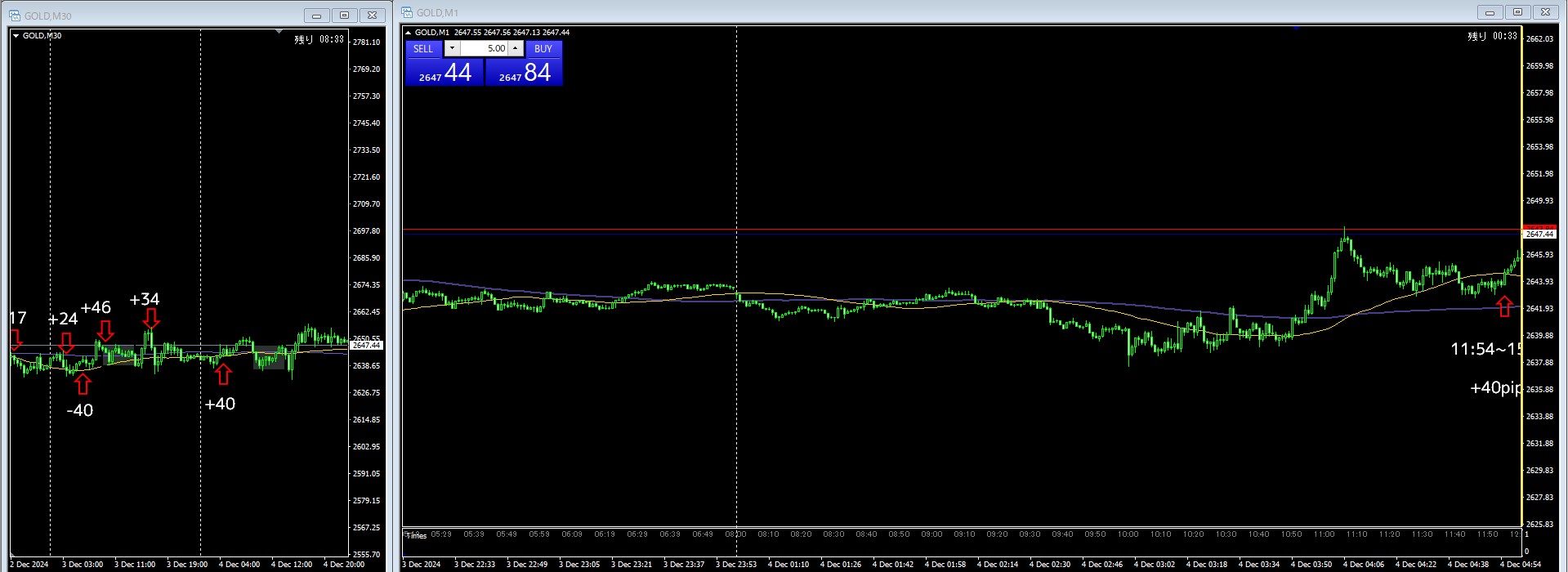Buy at ask price 2647 84
The image size is (1568, 572).
point(524,73)
